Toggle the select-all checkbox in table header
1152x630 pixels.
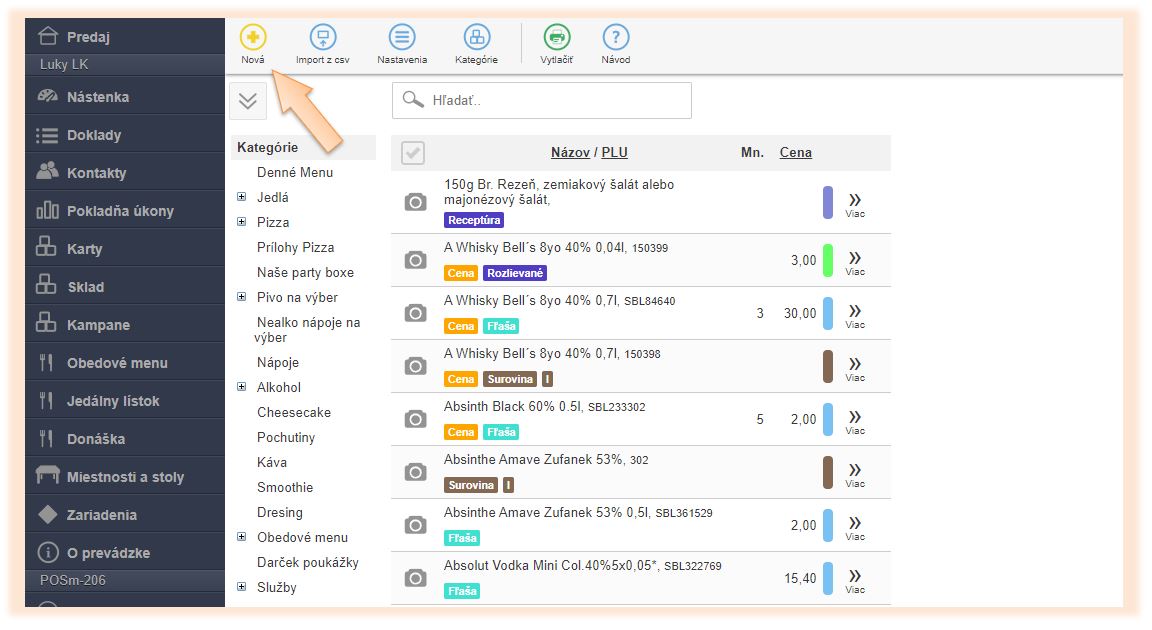(412, 153)
